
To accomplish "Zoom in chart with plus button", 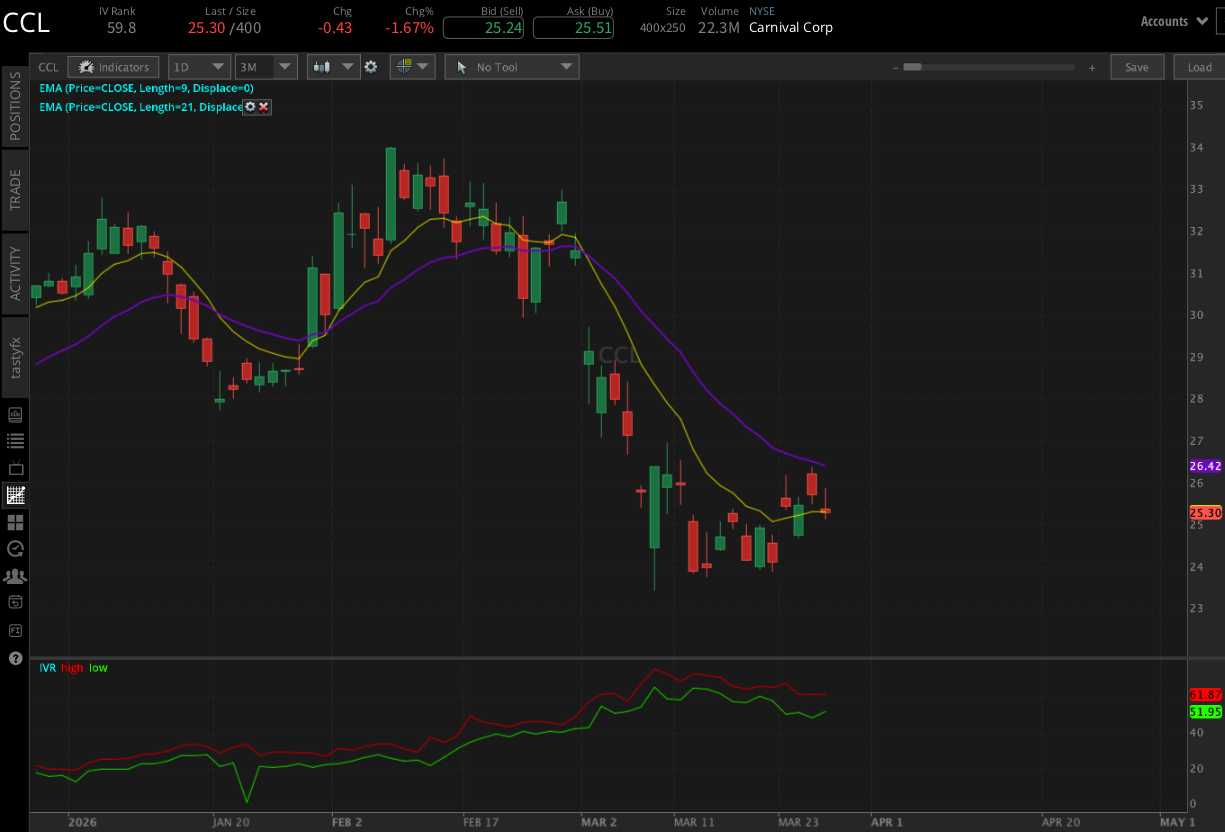I will pos(1092,67).
